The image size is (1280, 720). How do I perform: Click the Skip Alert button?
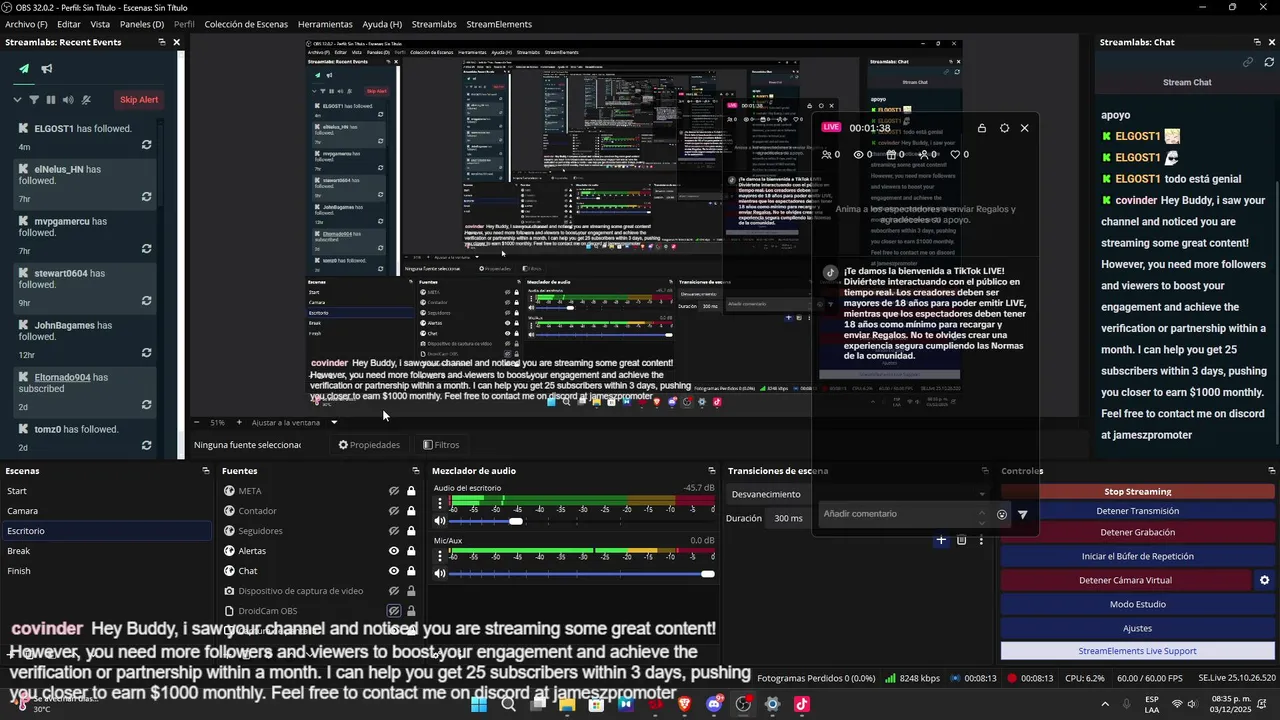tap(139, 100)
